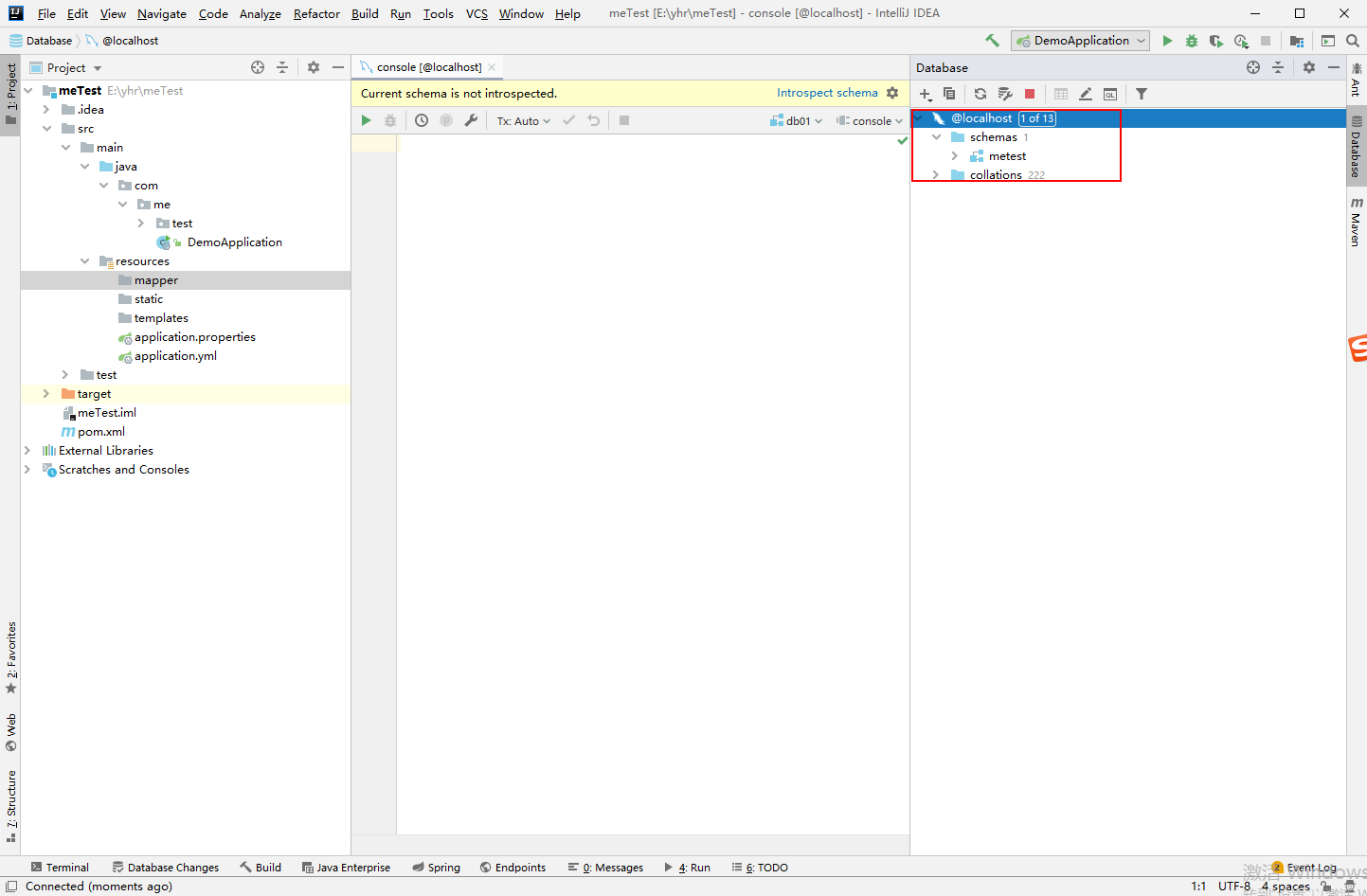Open db01 schema selector dropdown
Viewport: 1367px width, 896px height.
tap(796, 121)
